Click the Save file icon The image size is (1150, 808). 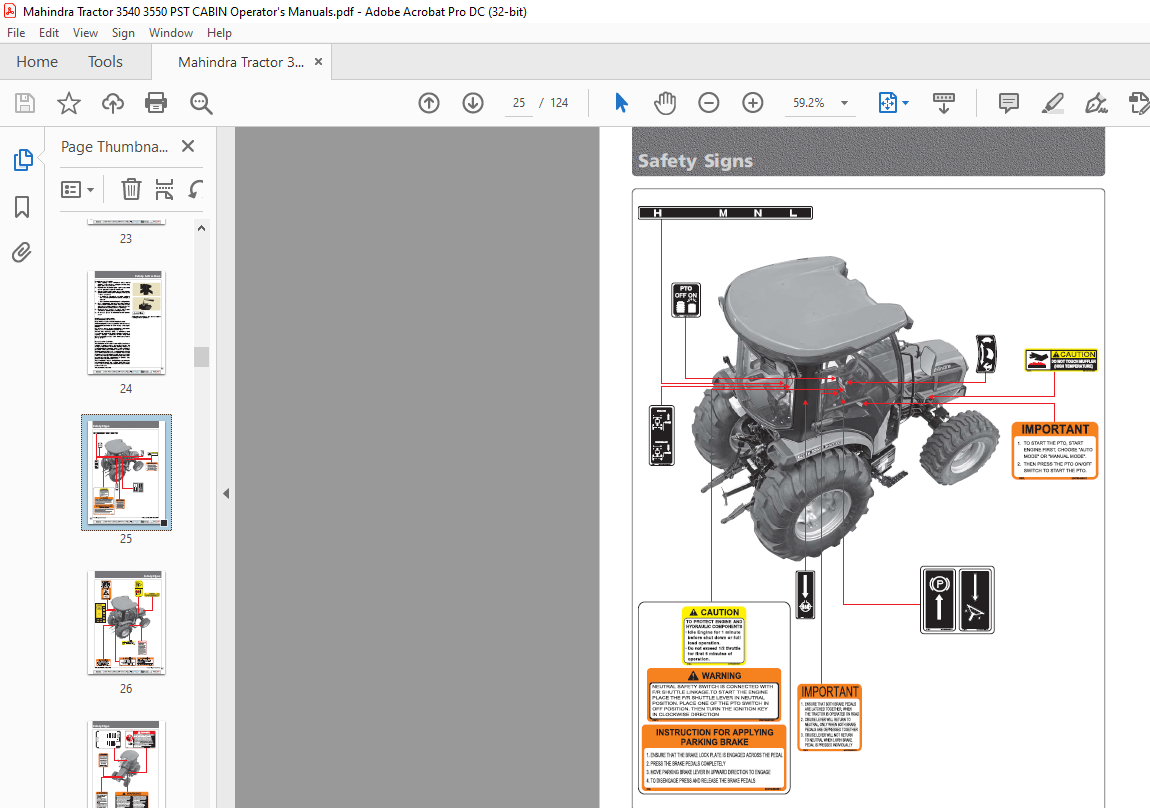25,103
